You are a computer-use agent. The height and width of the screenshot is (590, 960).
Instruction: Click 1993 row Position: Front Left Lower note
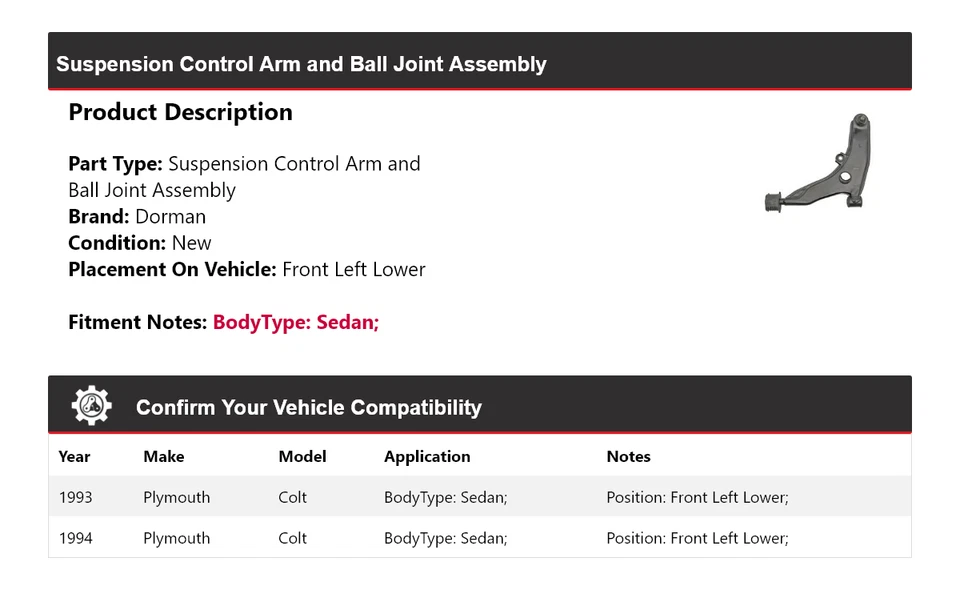697,497
